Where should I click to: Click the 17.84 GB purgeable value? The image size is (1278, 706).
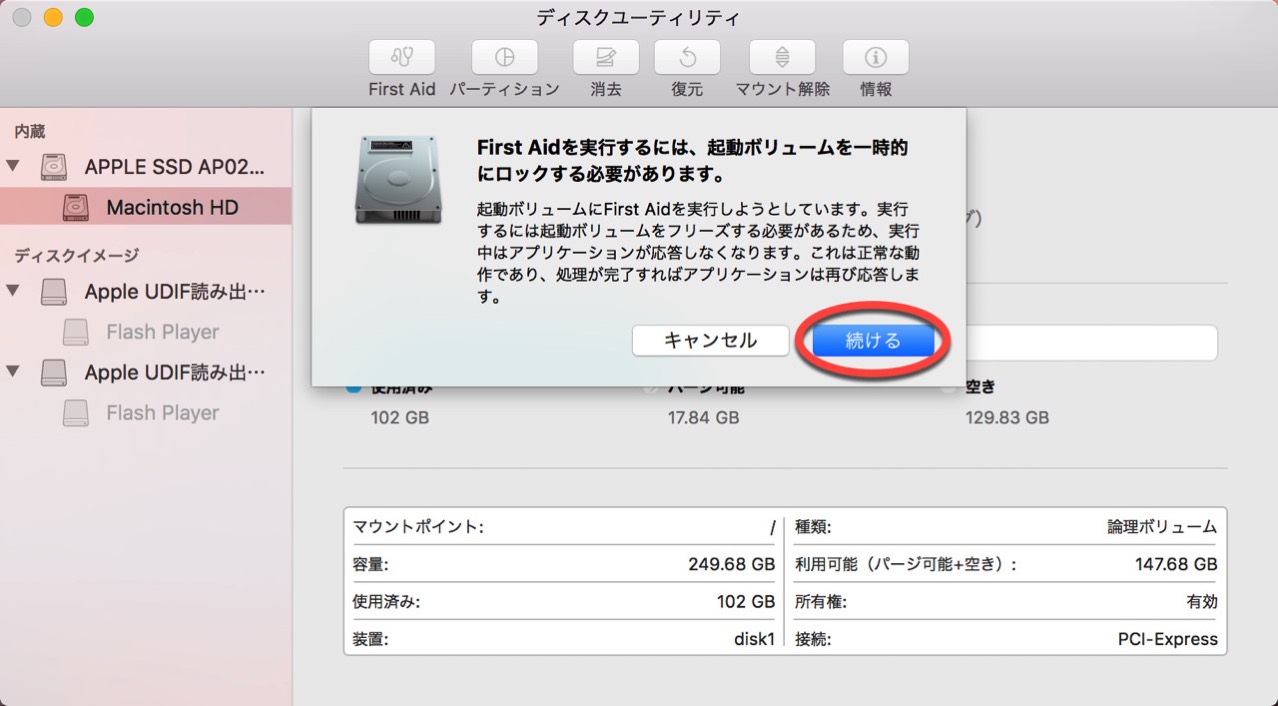click(x=704, y=418)
